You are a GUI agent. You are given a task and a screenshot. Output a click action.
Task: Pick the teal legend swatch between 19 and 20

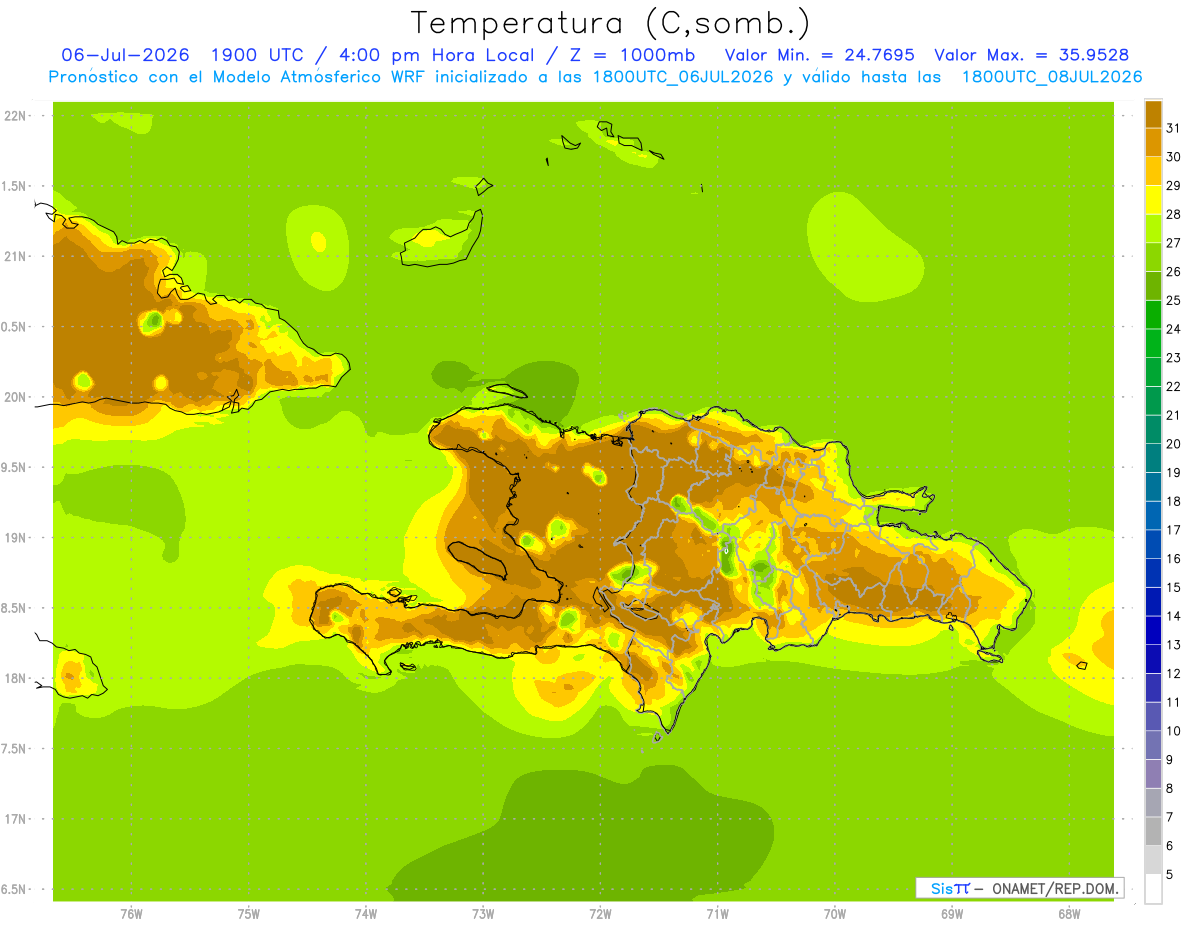(1153, 458)
